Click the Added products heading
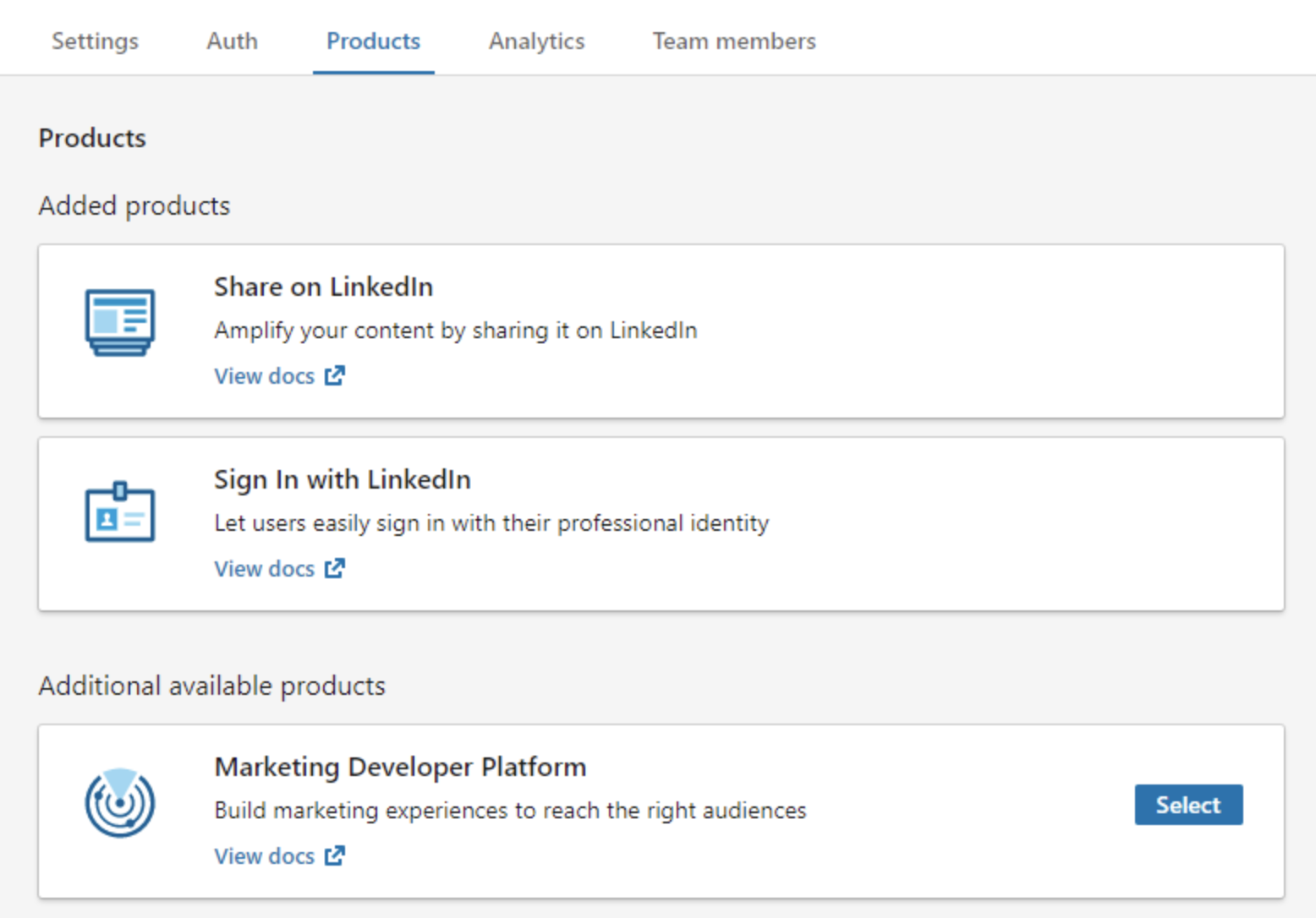This screenshot has width=1316, height=918. [x=134, y=206]
